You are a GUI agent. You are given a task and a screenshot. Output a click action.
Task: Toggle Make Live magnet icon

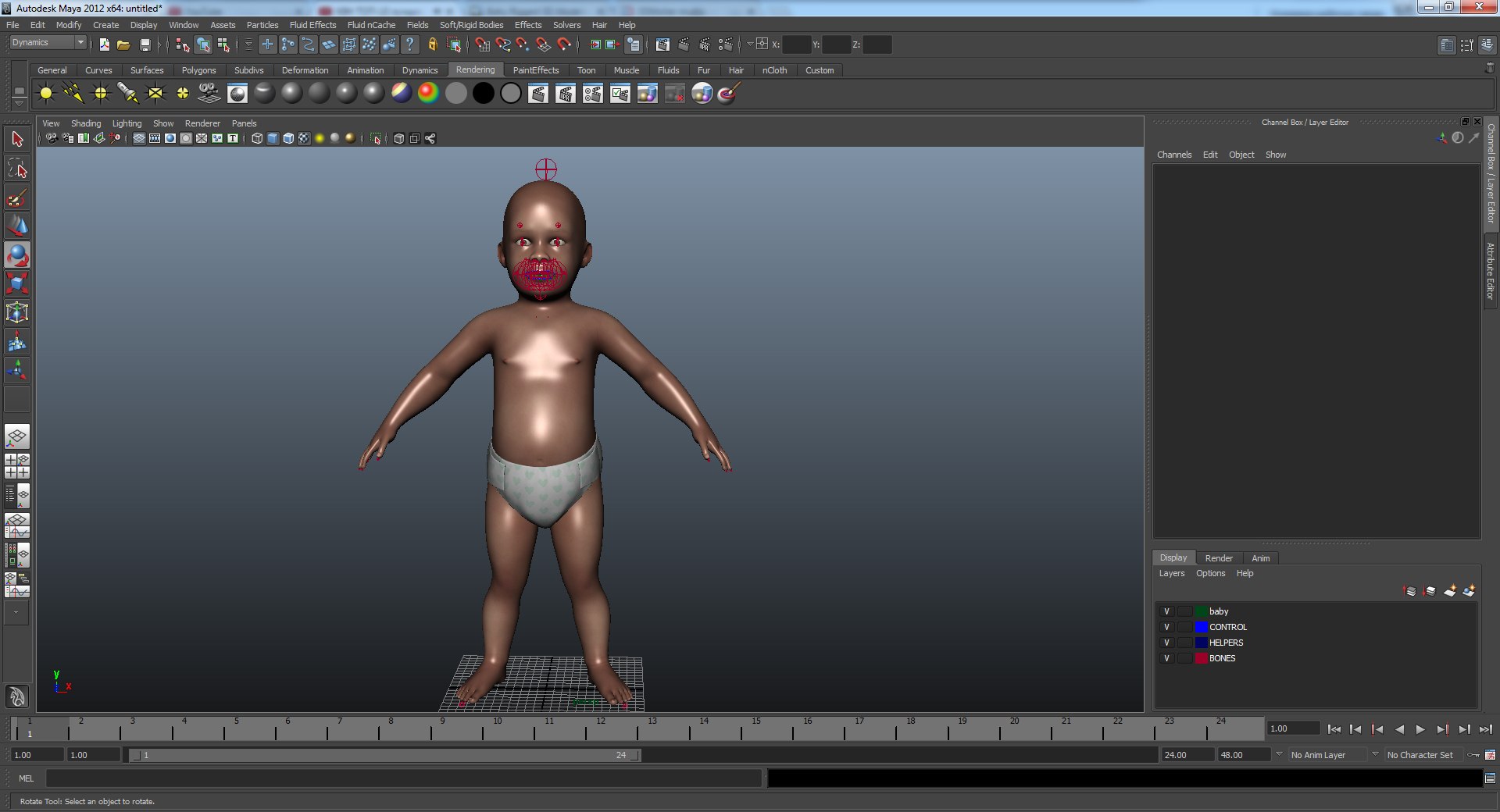(x=563, y=45)
